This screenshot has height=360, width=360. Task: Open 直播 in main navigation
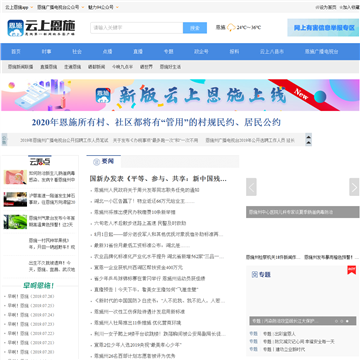138,52
